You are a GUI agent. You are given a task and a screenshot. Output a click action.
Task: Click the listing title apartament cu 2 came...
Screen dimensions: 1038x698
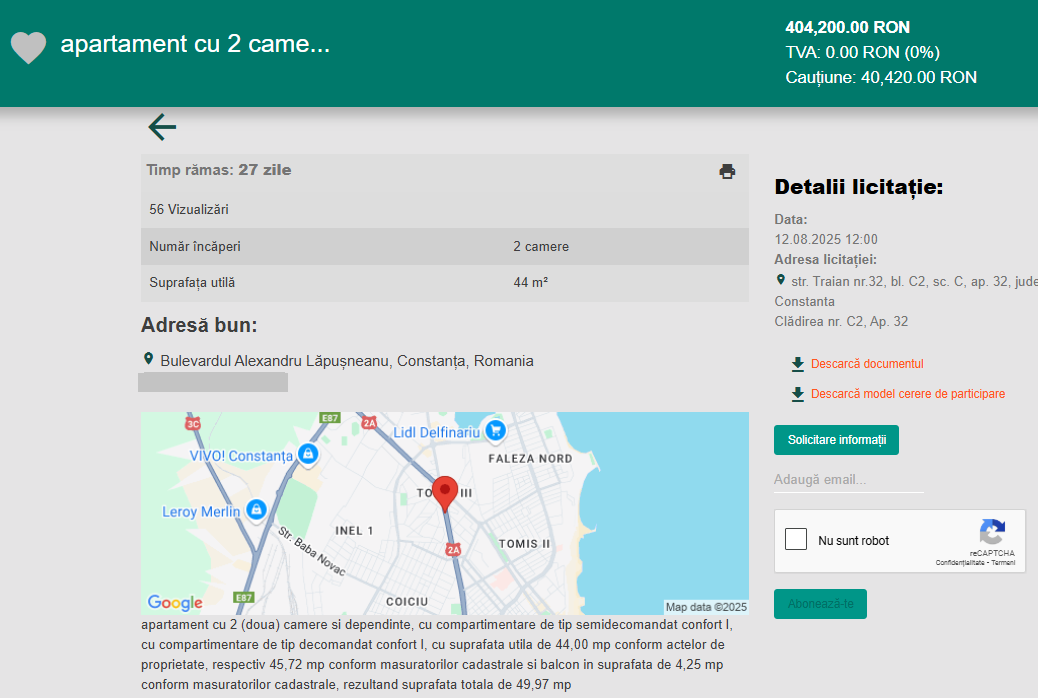coord(195,44)
